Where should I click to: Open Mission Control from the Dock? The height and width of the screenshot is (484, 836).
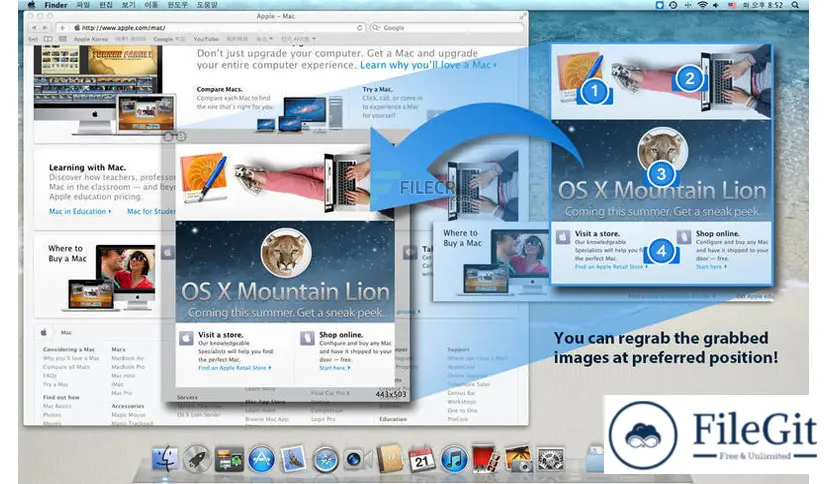click(x=229, y=459)
